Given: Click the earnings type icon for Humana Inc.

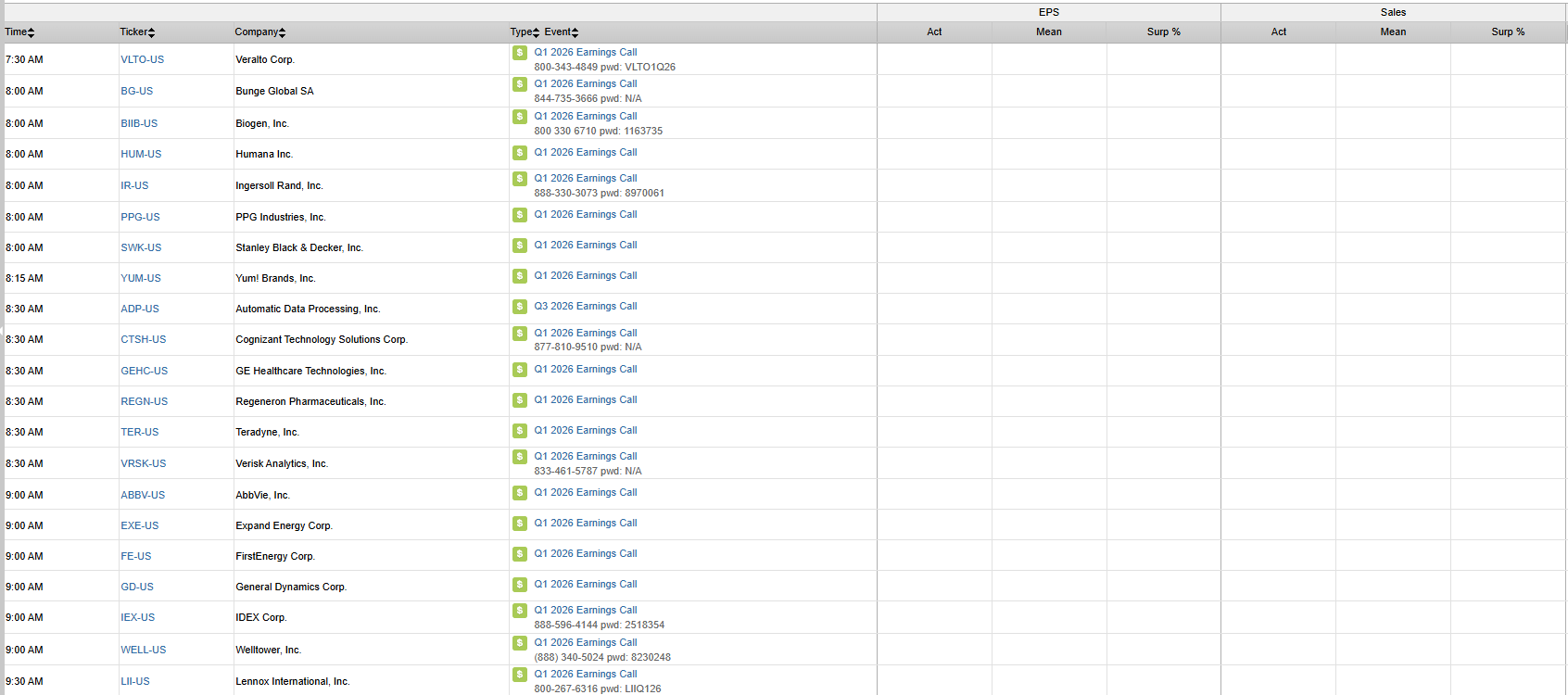Looking at the screenshot, I should (520, 153).
